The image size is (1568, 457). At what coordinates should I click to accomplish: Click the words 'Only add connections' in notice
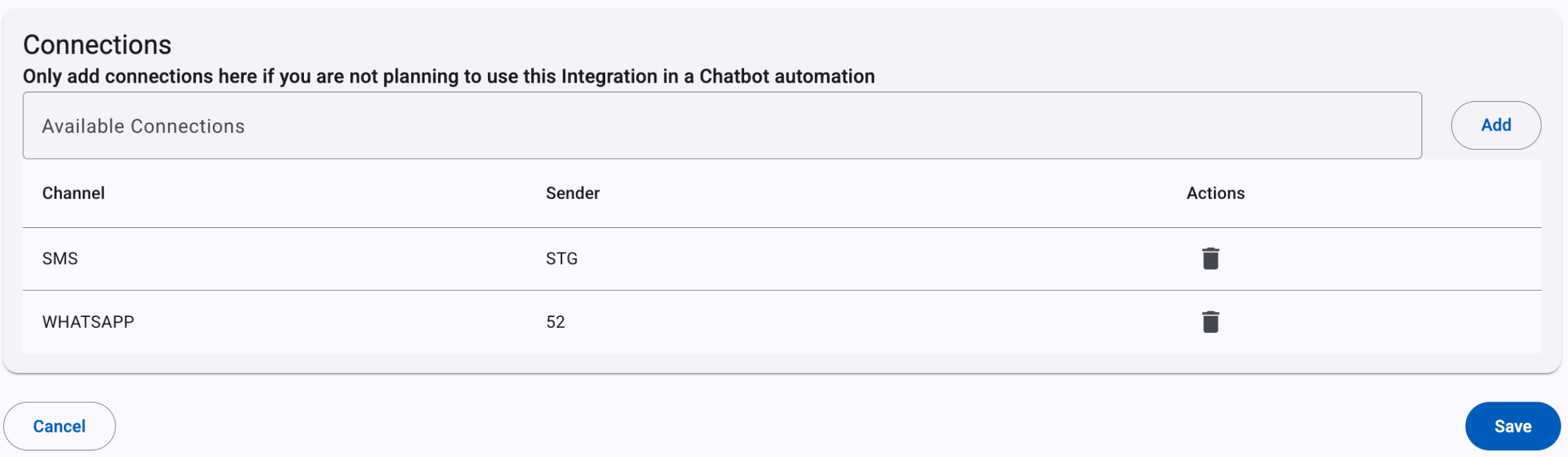(118, 76)
